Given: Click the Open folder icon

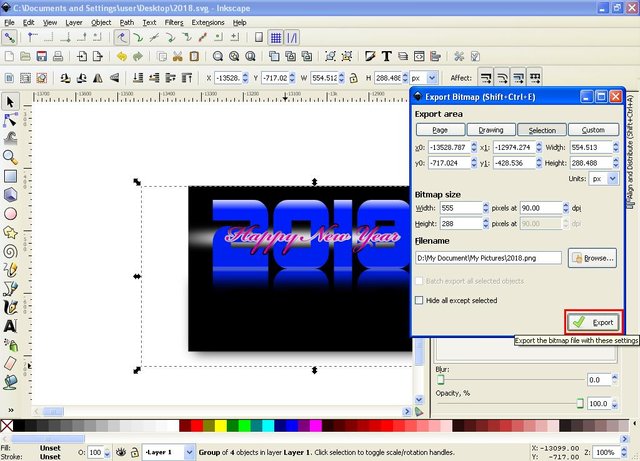Looking at the screenshot, I should tap(25, 56).
